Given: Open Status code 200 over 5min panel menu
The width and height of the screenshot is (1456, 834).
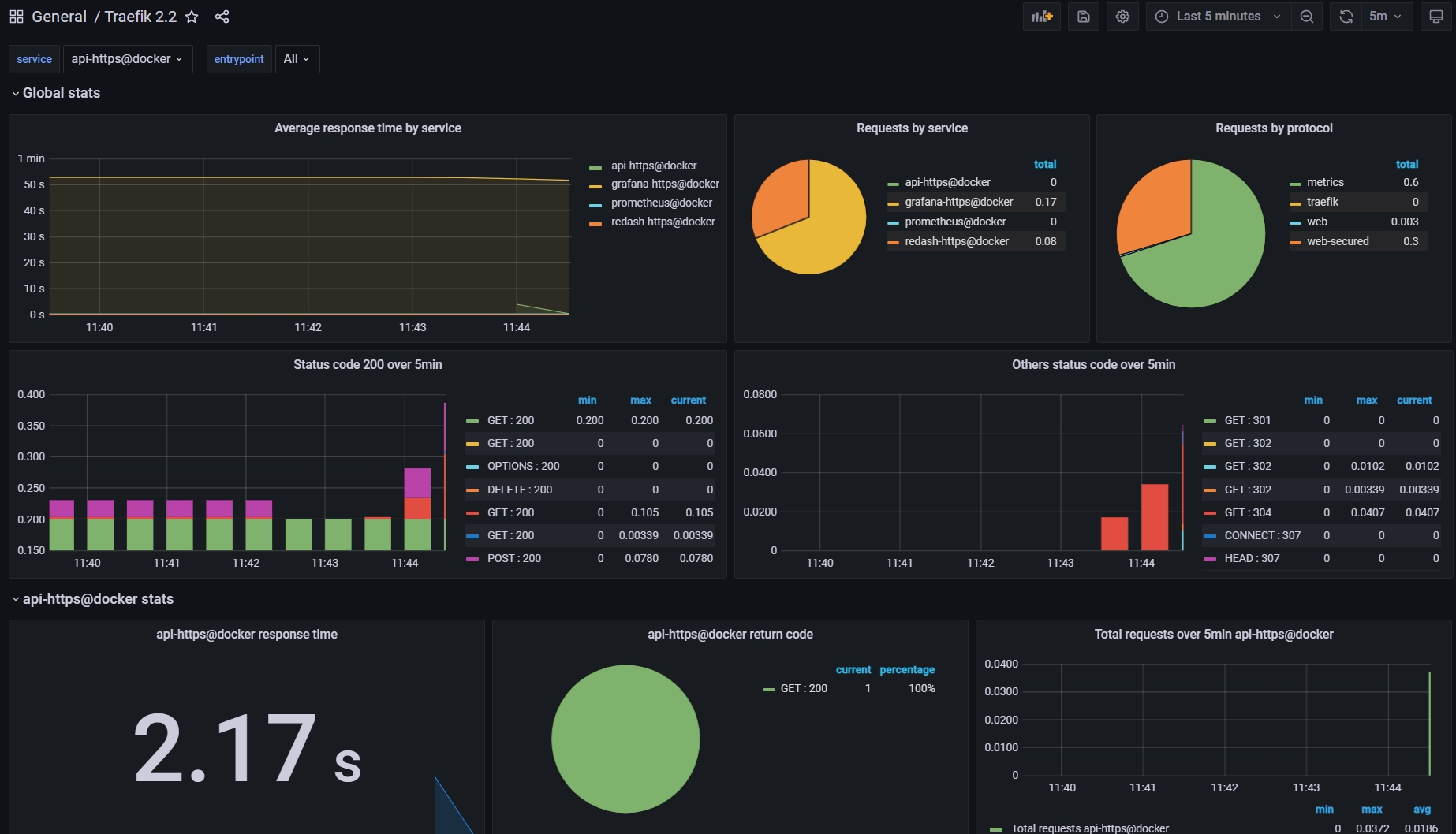Looking at the screenshot, I should 368,364.
